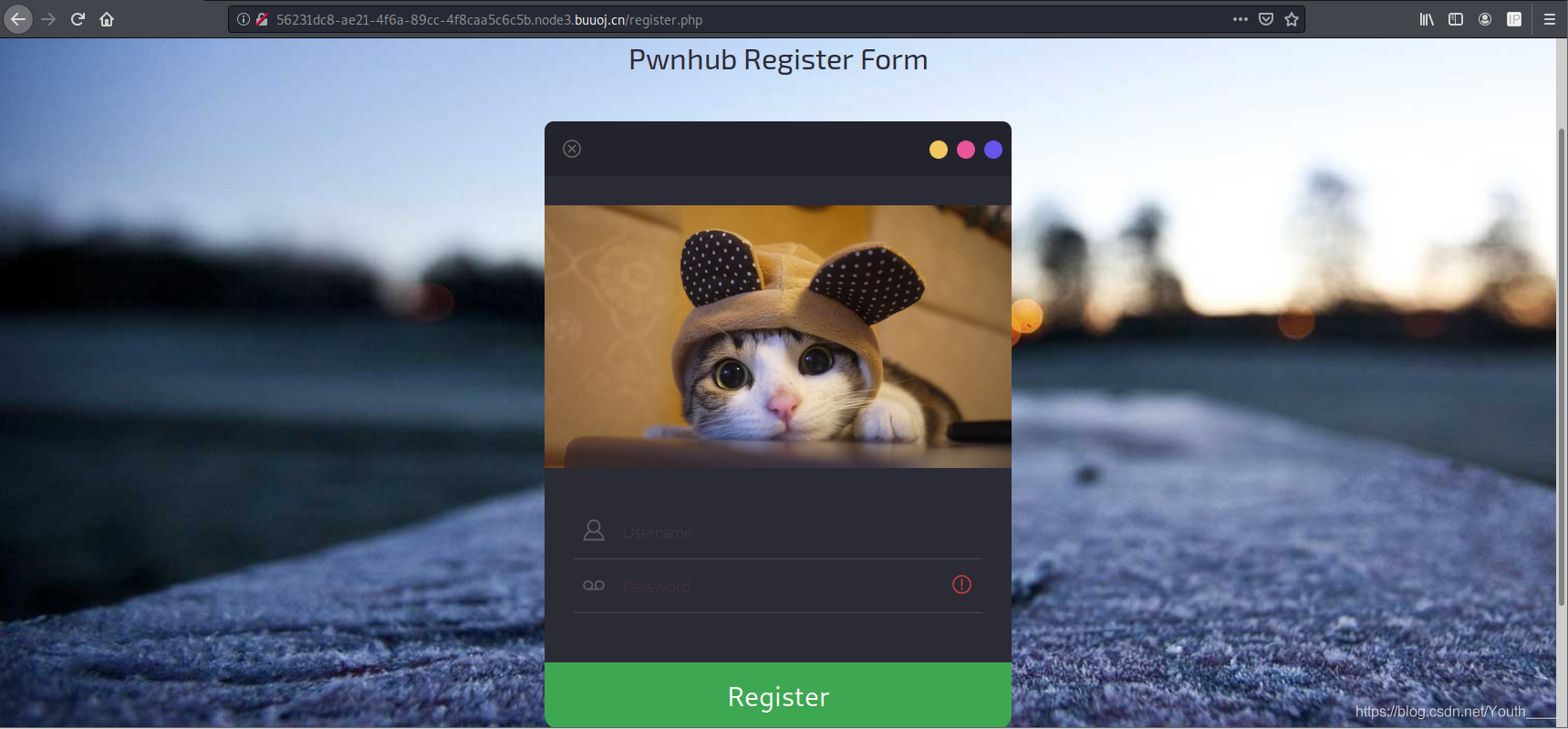This screenshot has height=729, width=1568.
Task: Click the cat photo in the form
Action: [x=778, y=337]
